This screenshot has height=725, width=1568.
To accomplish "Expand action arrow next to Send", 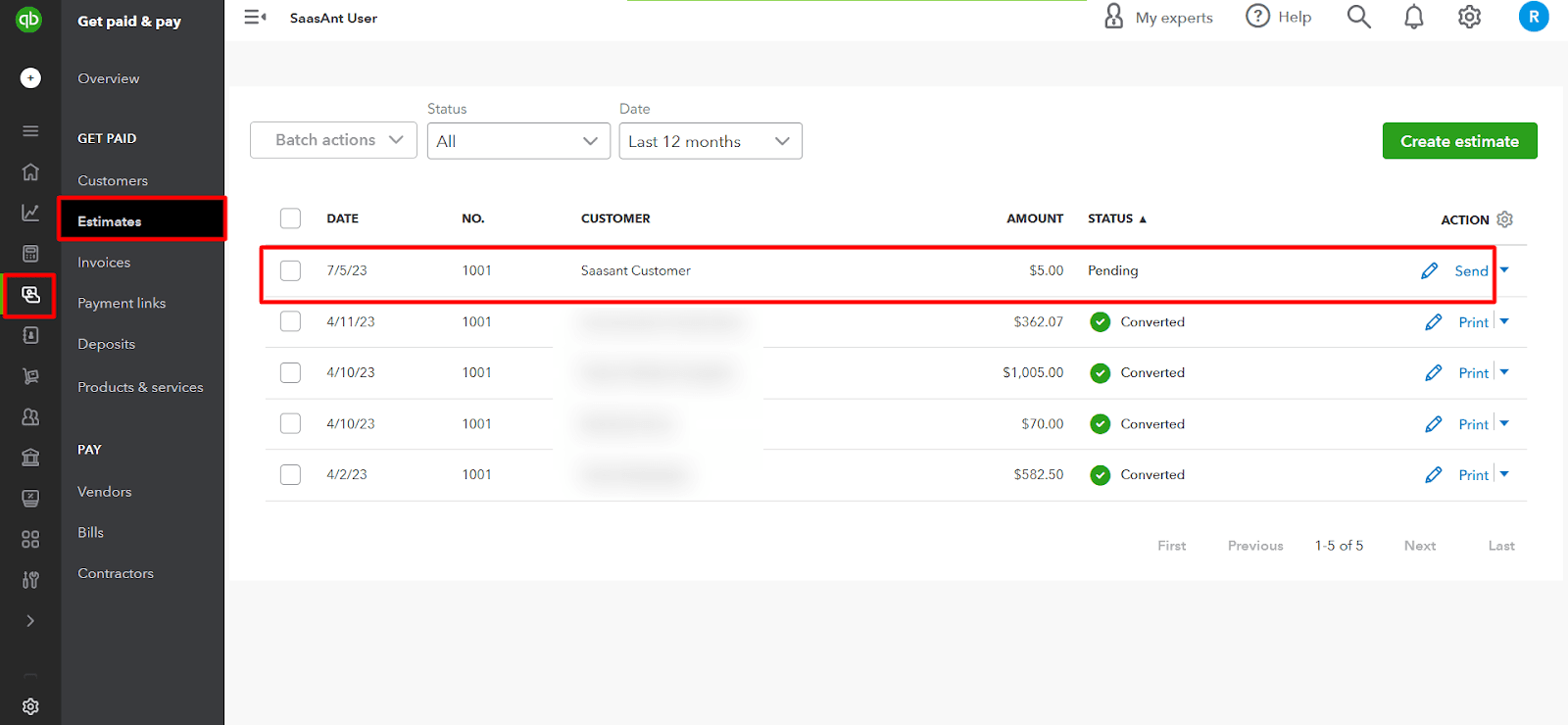I will click(x=1504, y=270).
